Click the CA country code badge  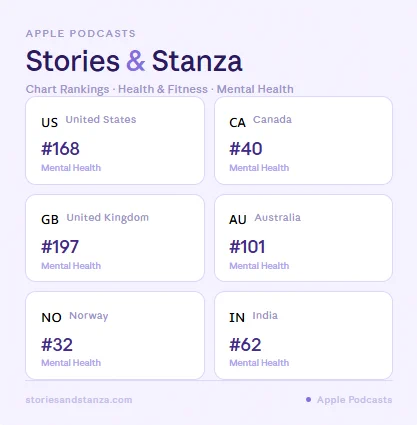click(x=237, y=123)
